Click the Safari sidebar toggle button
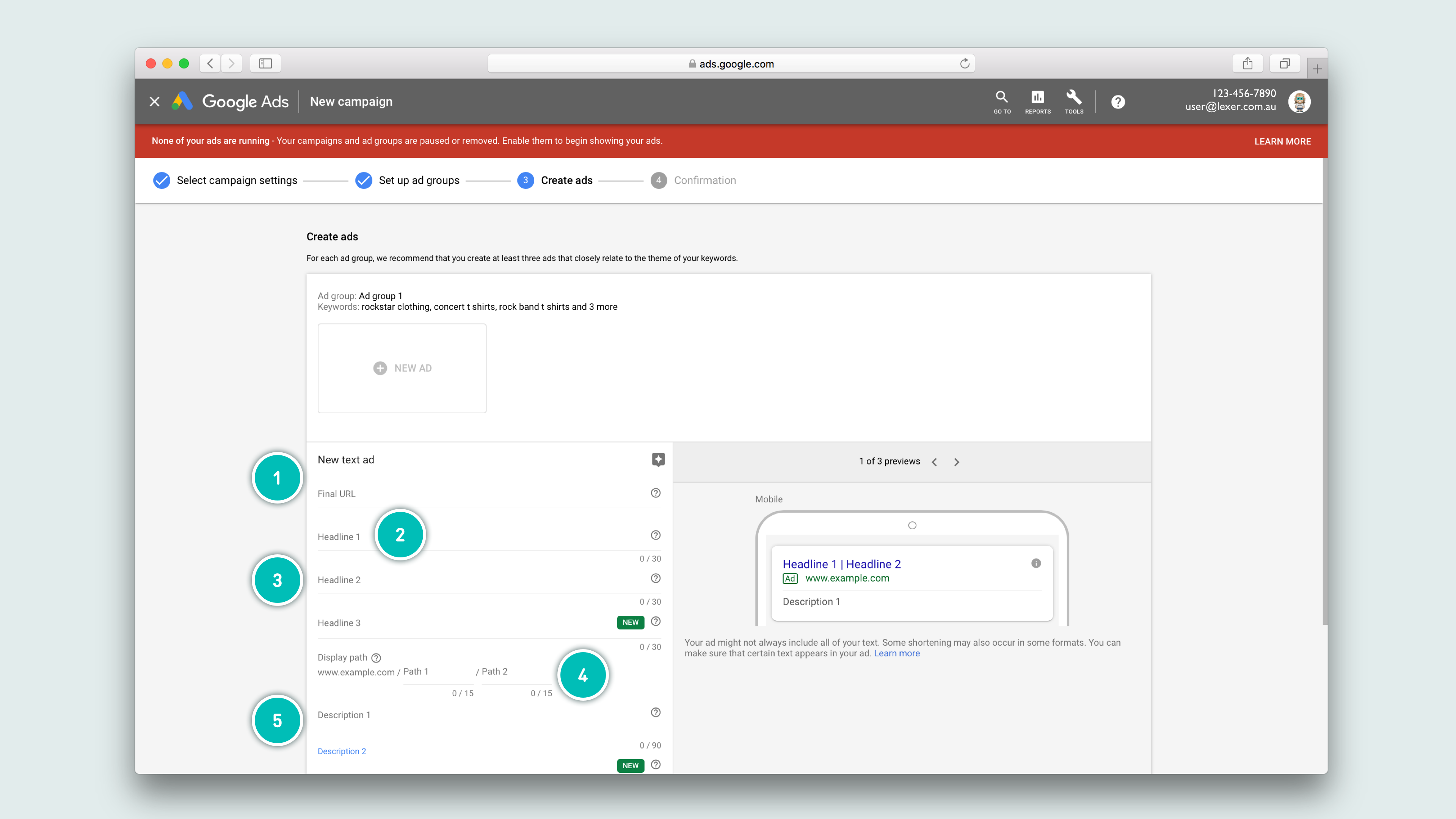The width and height of the screenshot is (1456, 819). pyautogui.click(x=265, y=63)
